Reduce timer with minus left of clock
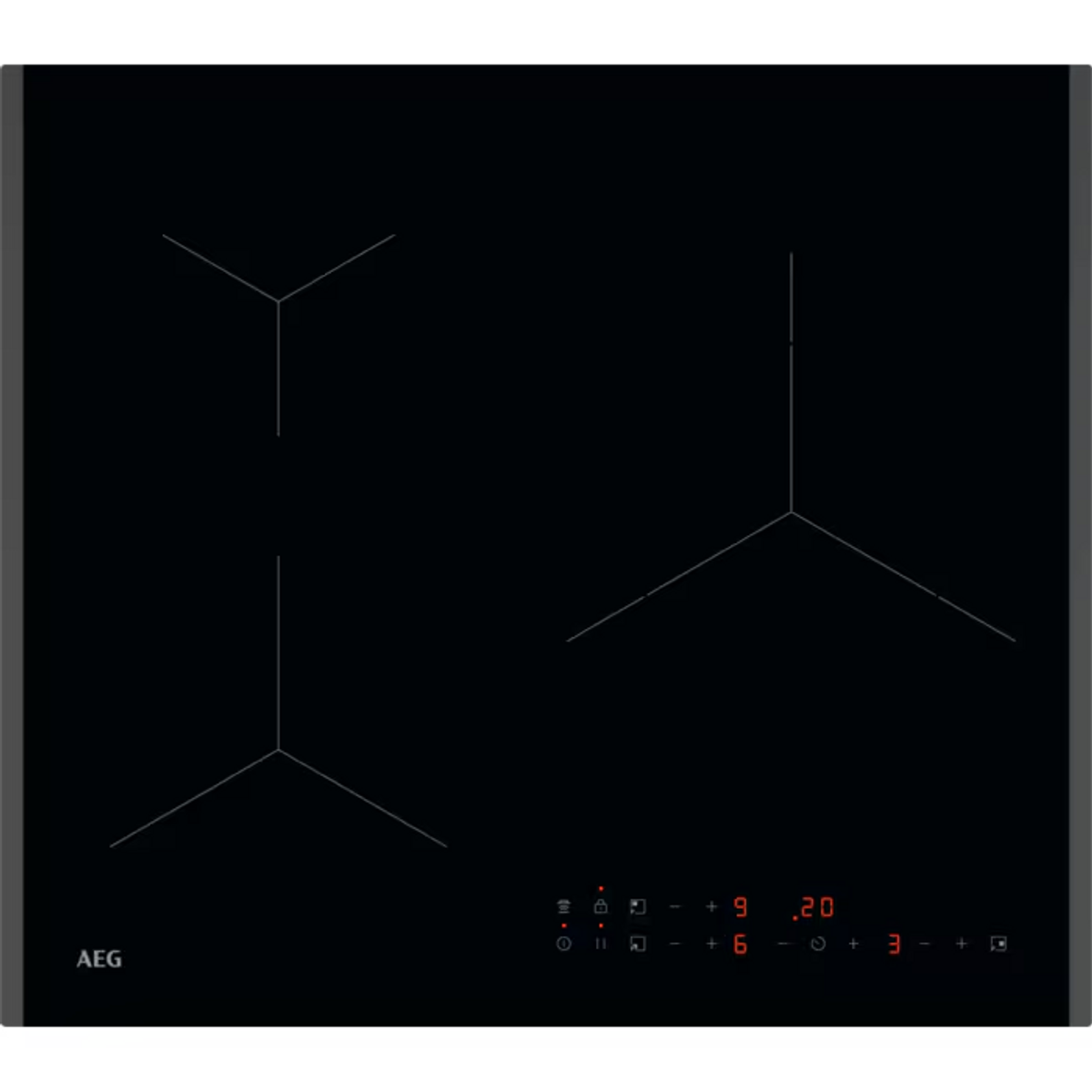This screenshot has width=1092, height=1092. 784,944
